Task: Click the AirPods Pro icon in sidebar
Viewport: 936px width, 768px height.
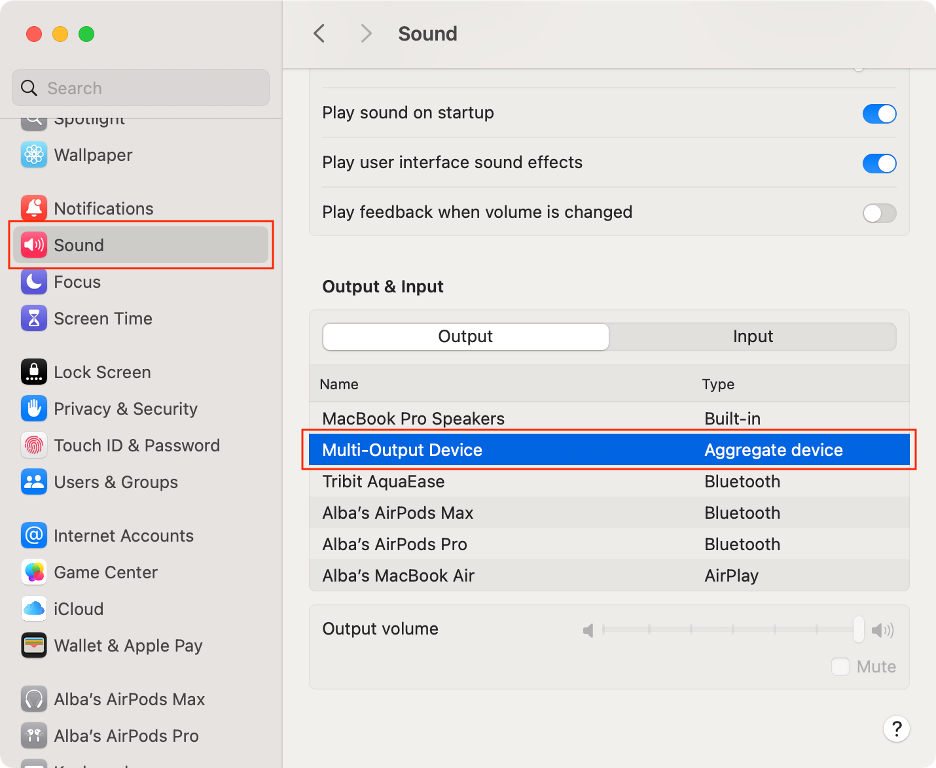Action: click(34, 736)
